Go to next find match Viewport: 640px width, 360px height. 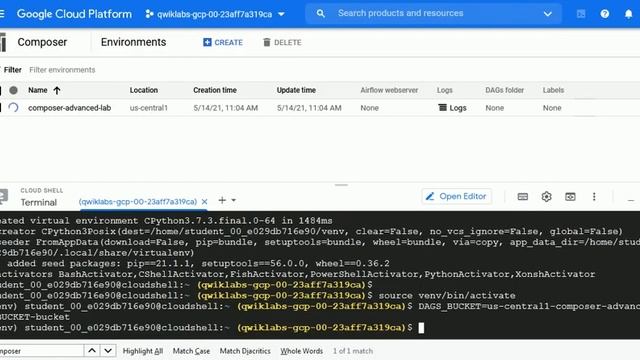(x=108, y=351)
